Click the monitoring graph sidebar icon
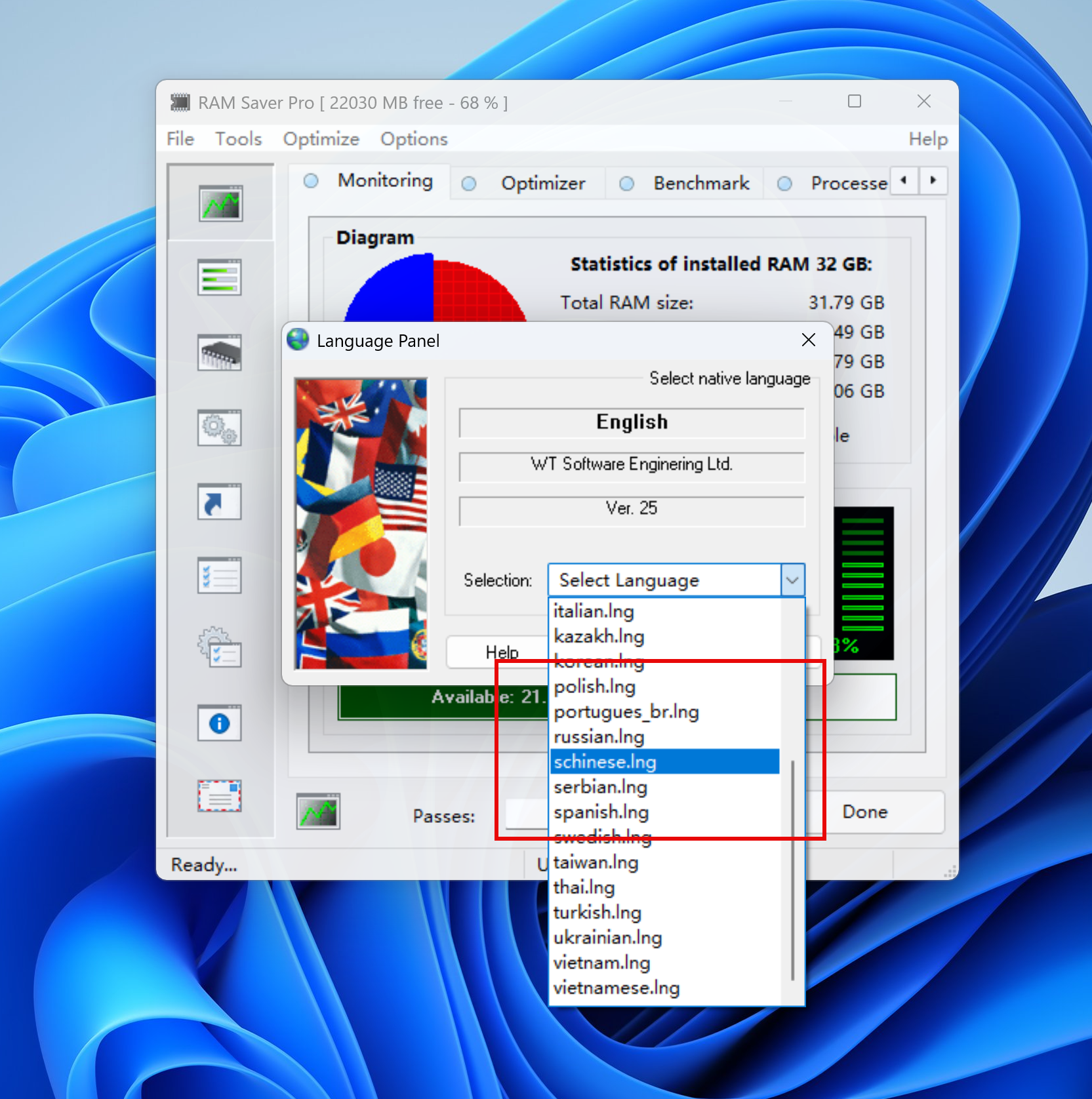This screenshot has width=1092, height=1099. click(220, 203)
